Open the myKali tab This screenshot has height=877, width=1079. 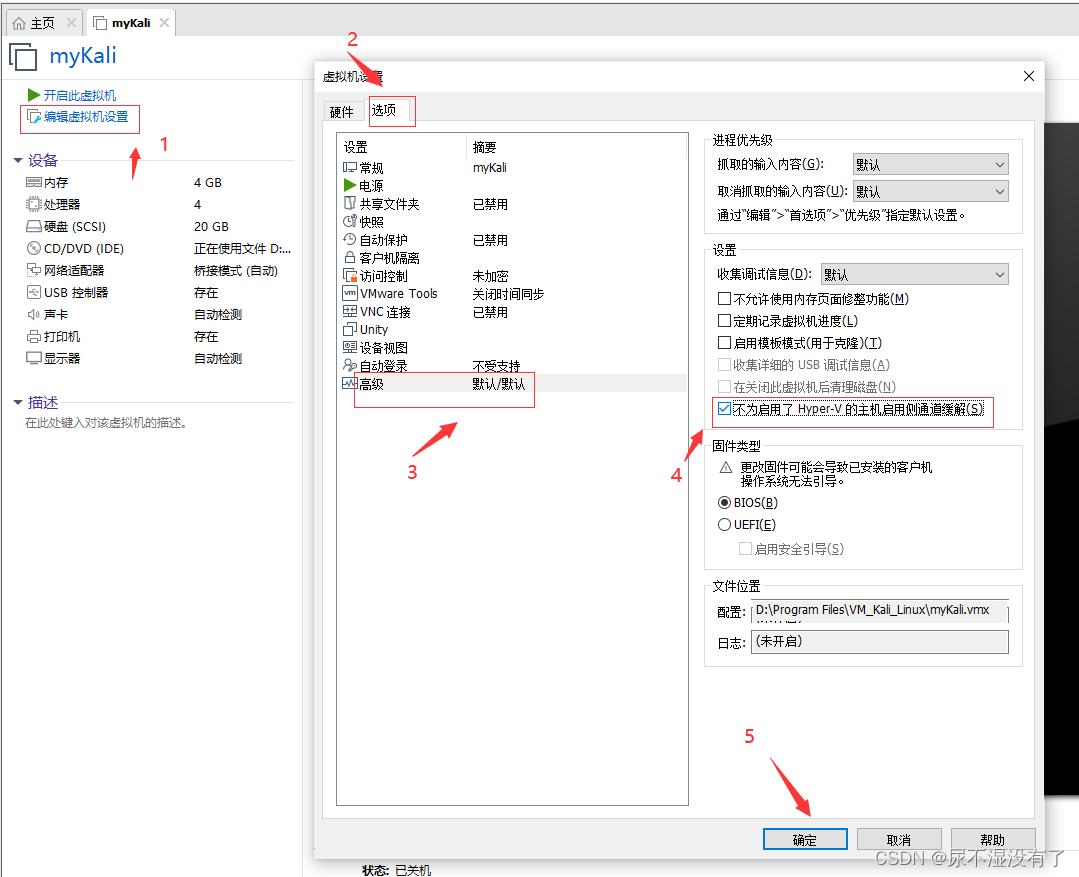point(131,23)
